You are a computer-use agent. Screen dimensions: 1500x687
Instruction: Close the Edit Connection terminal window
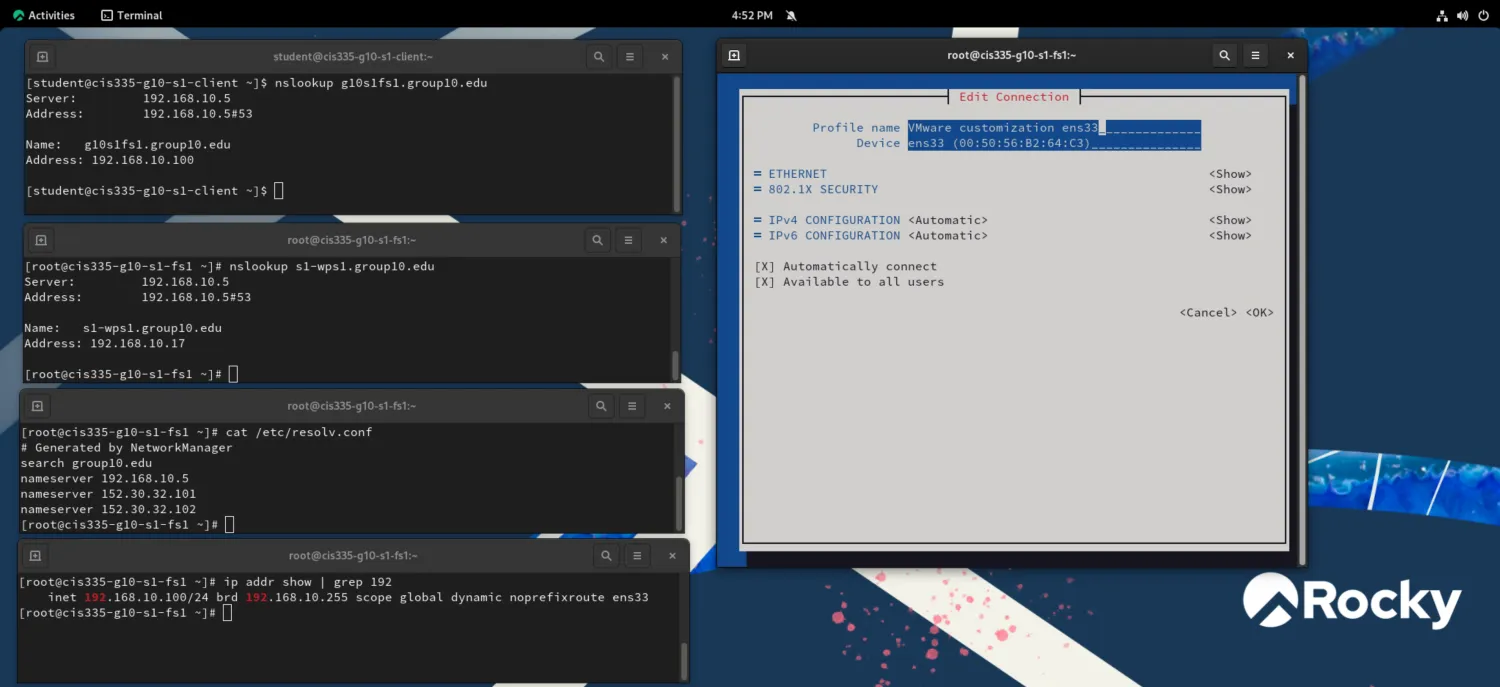1291,56
